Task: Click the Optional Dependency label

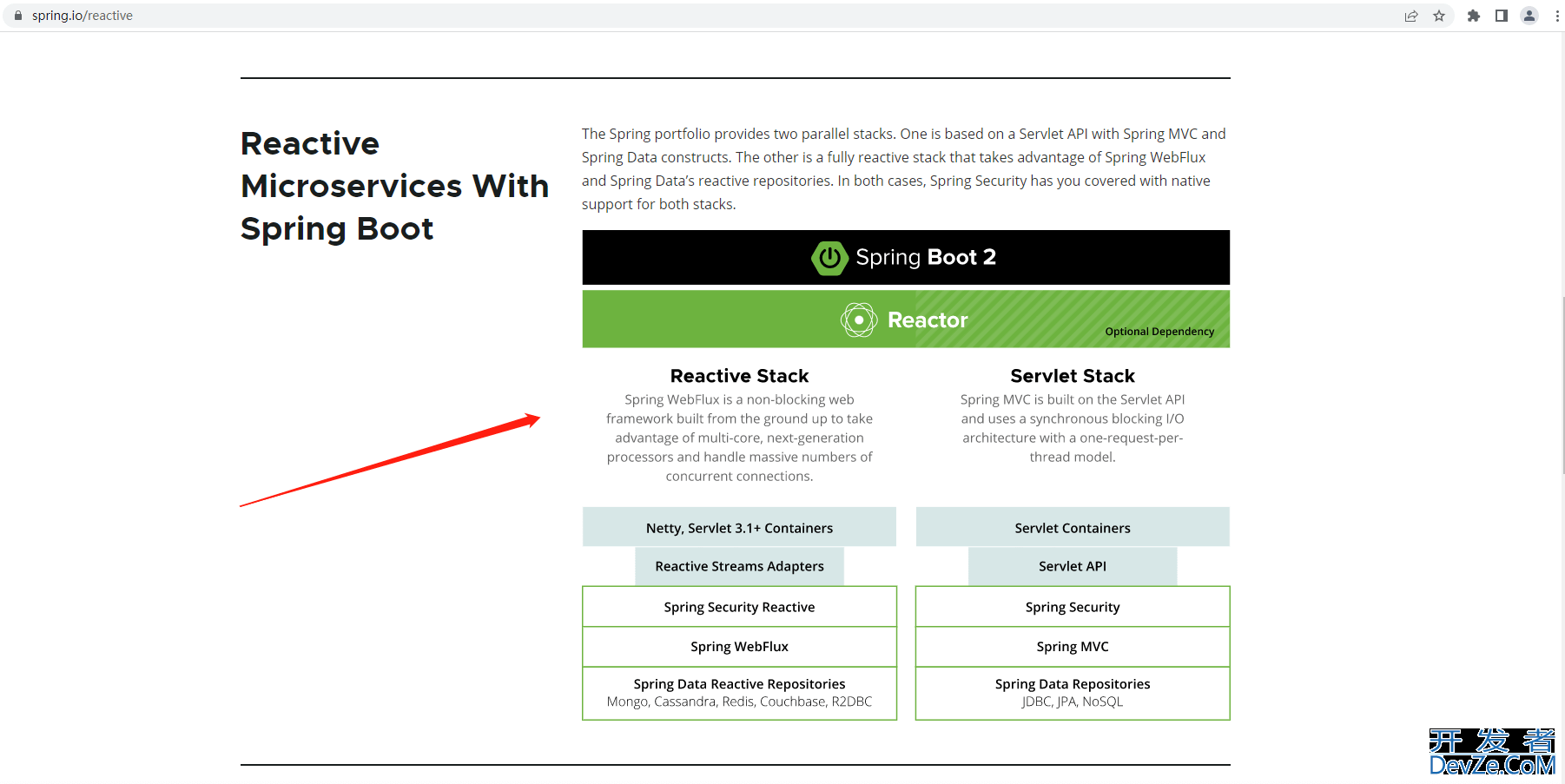Action: (1159, 332)
